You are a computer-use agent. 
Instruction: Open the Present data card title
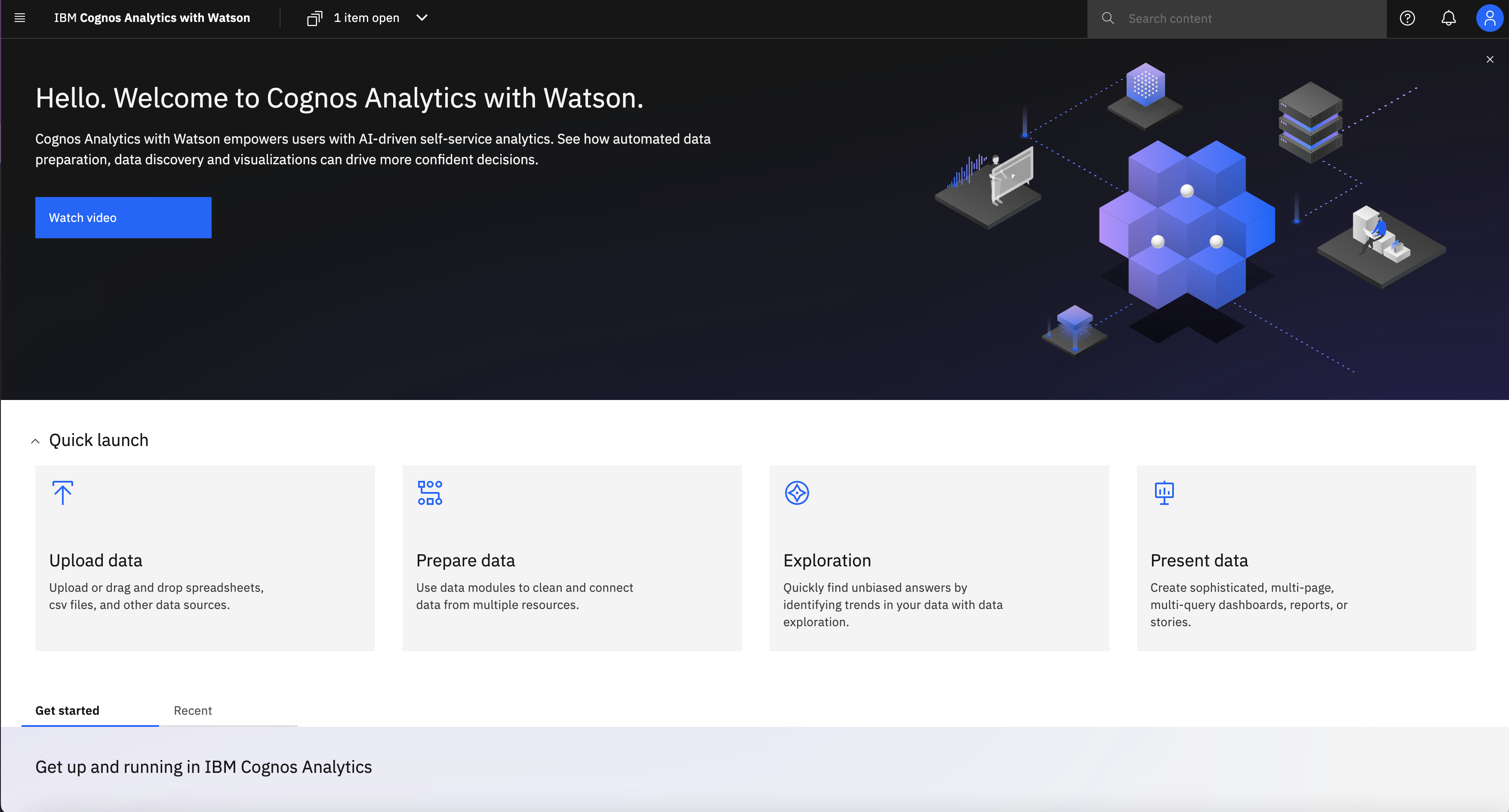click(1199, 561)
